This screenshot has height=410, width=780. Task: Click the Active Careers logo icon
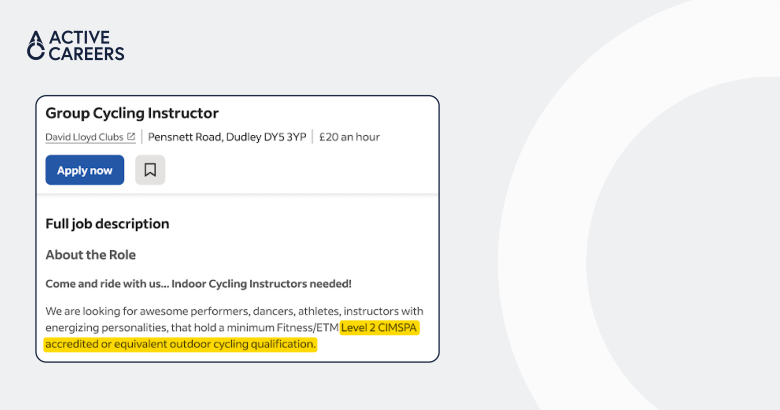tap(36, 46)
